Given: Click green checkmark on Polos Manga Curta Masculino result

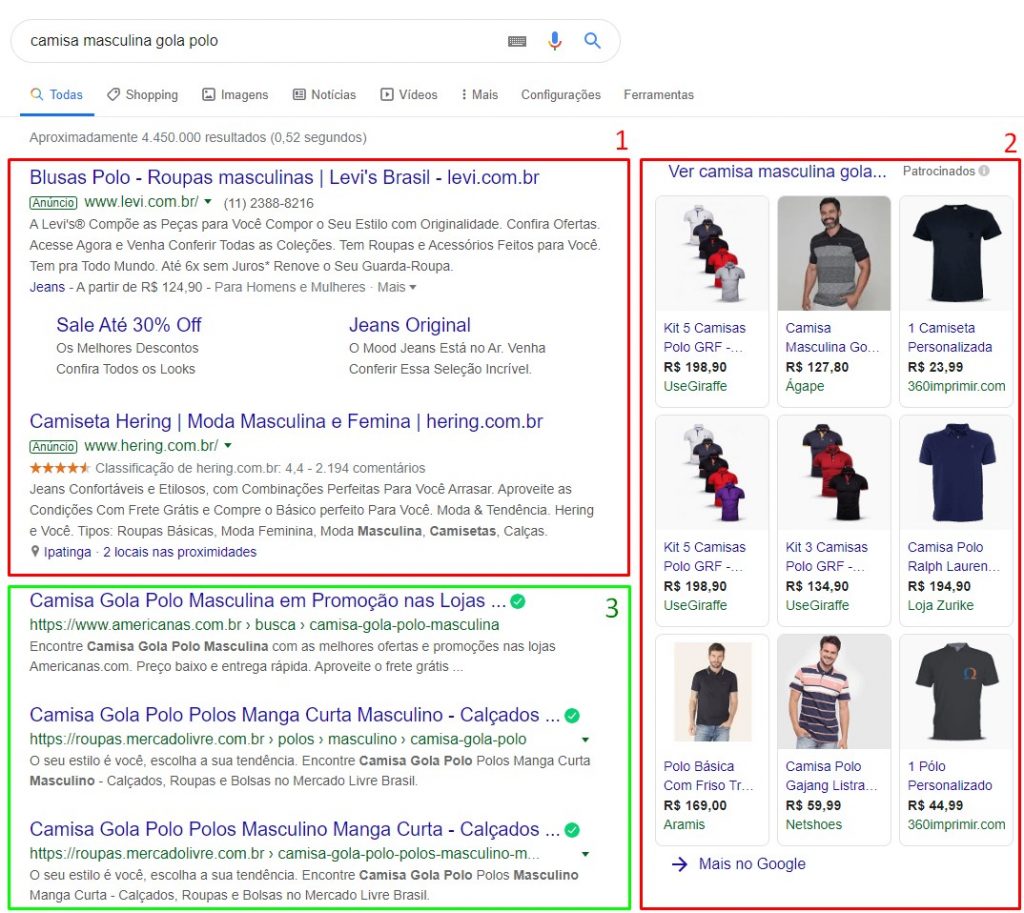Looking at the screenshot, I should 571,715.
